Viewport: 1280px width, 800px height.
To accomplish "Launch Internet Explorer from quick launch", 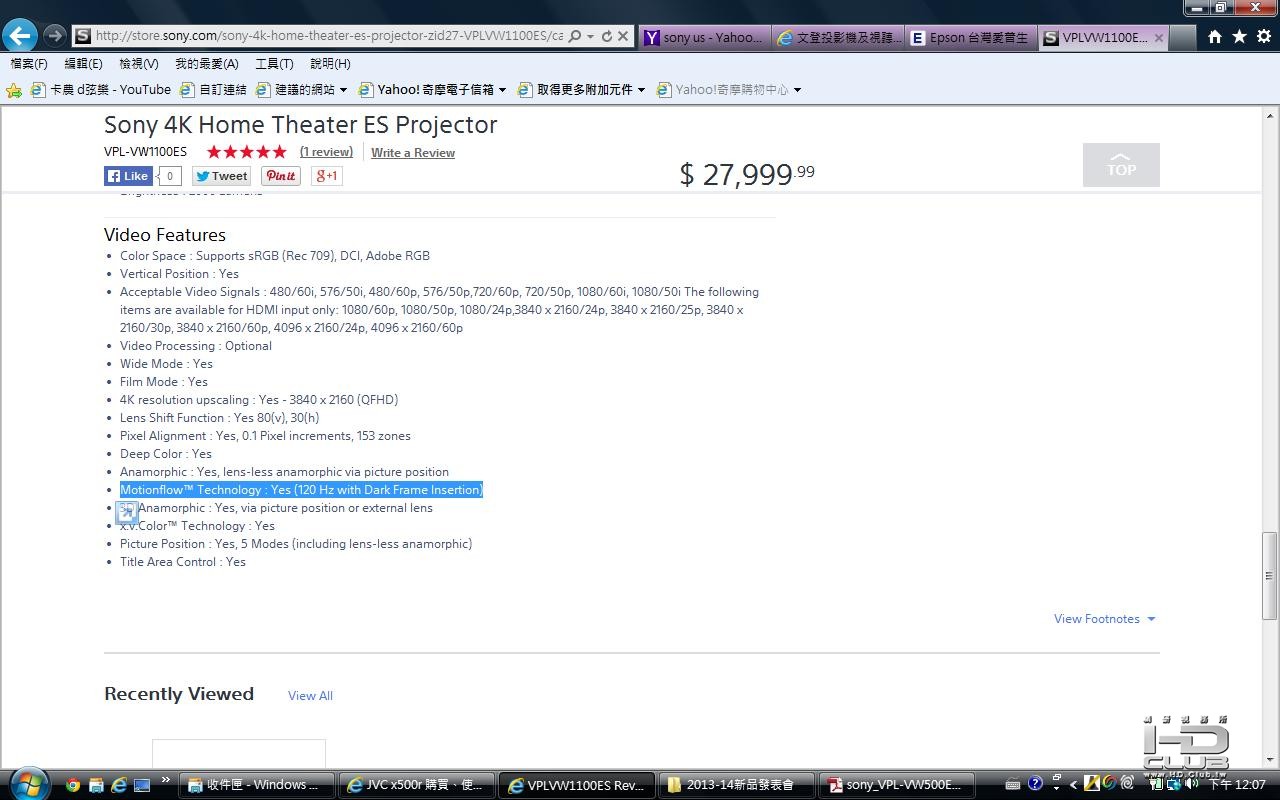I will [119, 785].
